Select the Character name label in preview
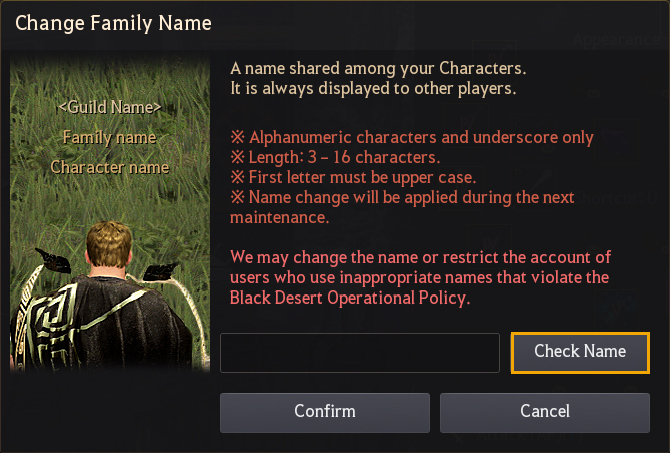This screenshot has height=453, width=670. tap(110, 167)
